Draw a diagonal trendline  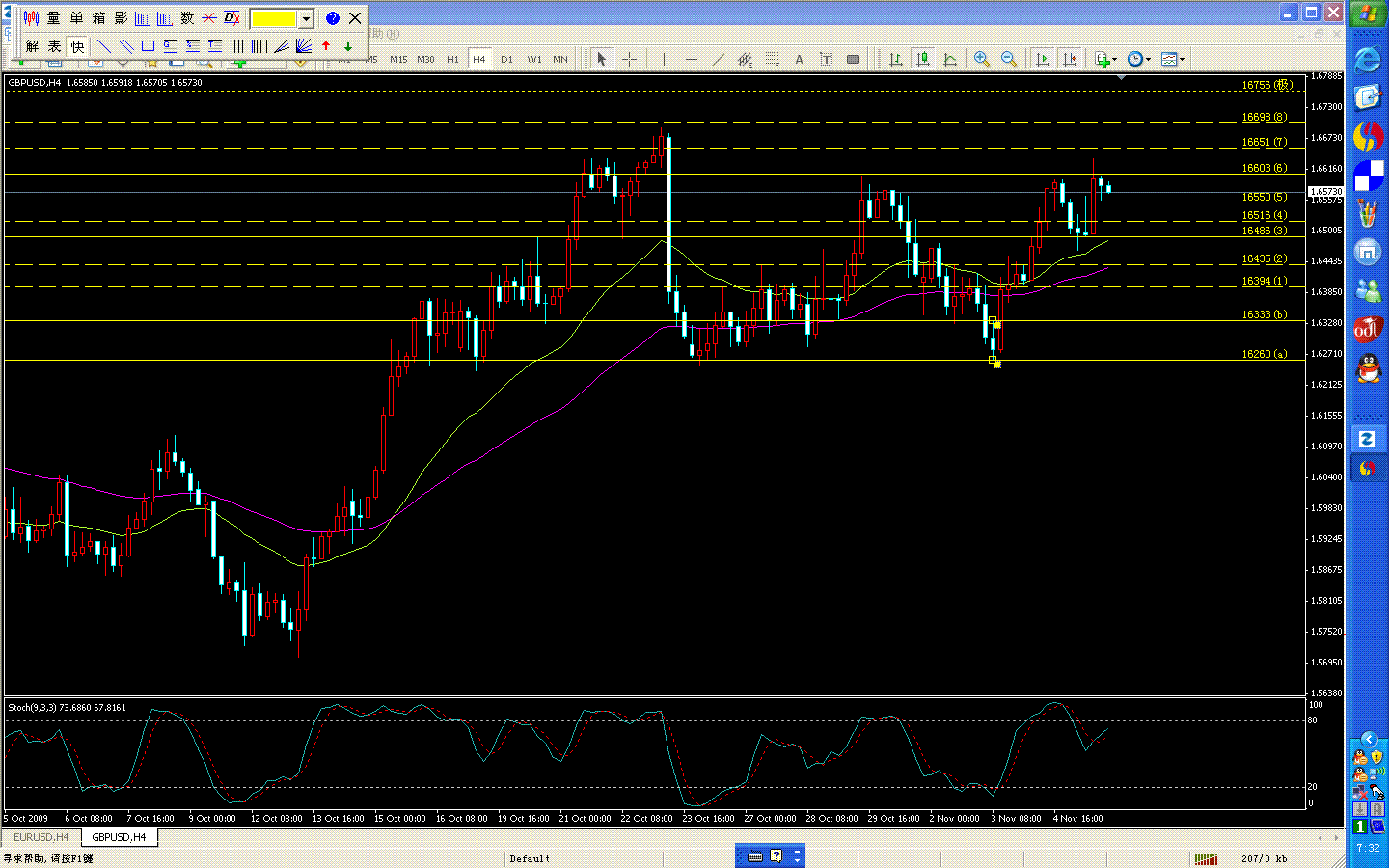[718, 59]
